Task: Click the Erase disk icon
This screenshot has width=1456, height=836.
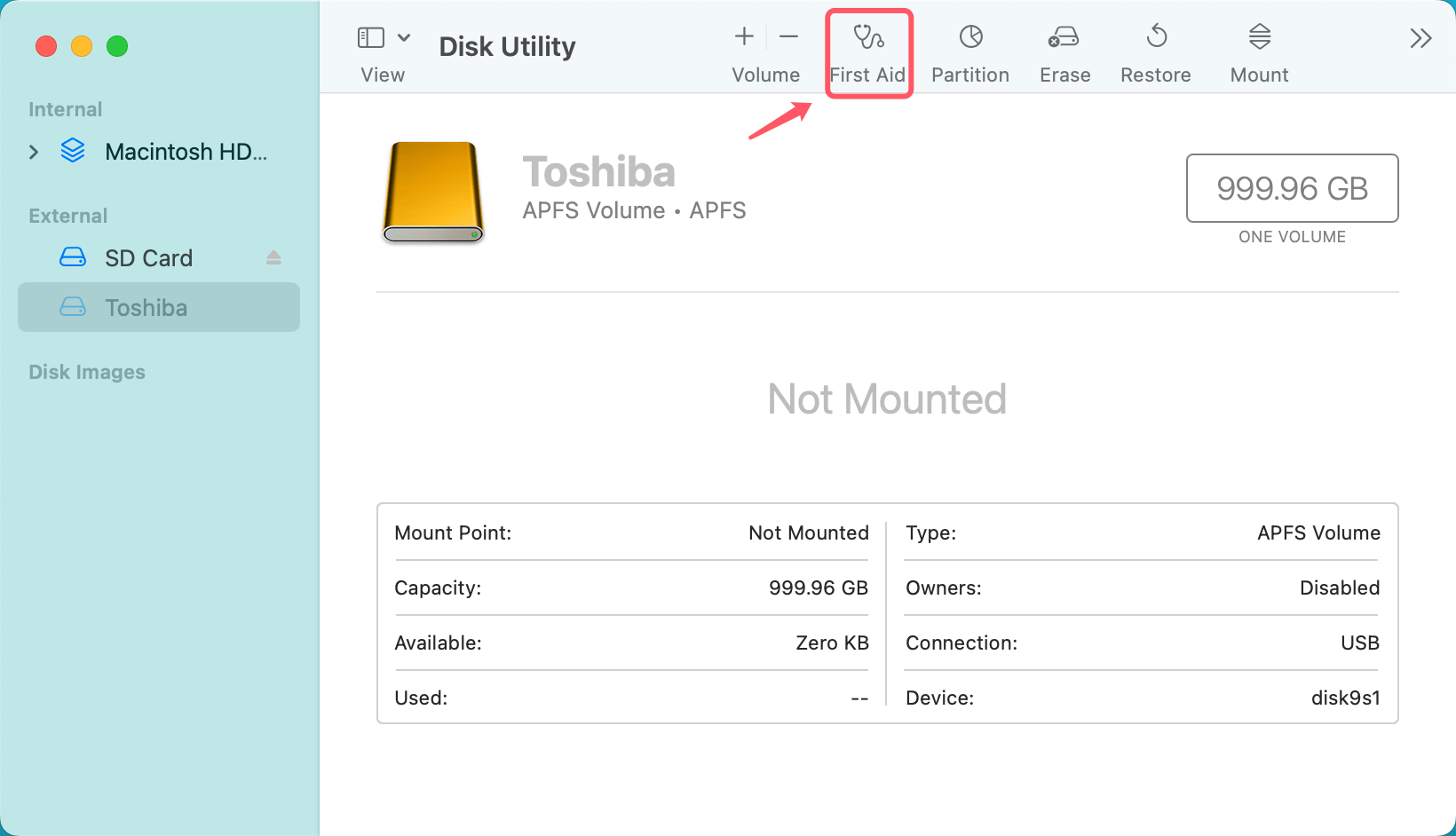Action: (x=1064, y=37)
